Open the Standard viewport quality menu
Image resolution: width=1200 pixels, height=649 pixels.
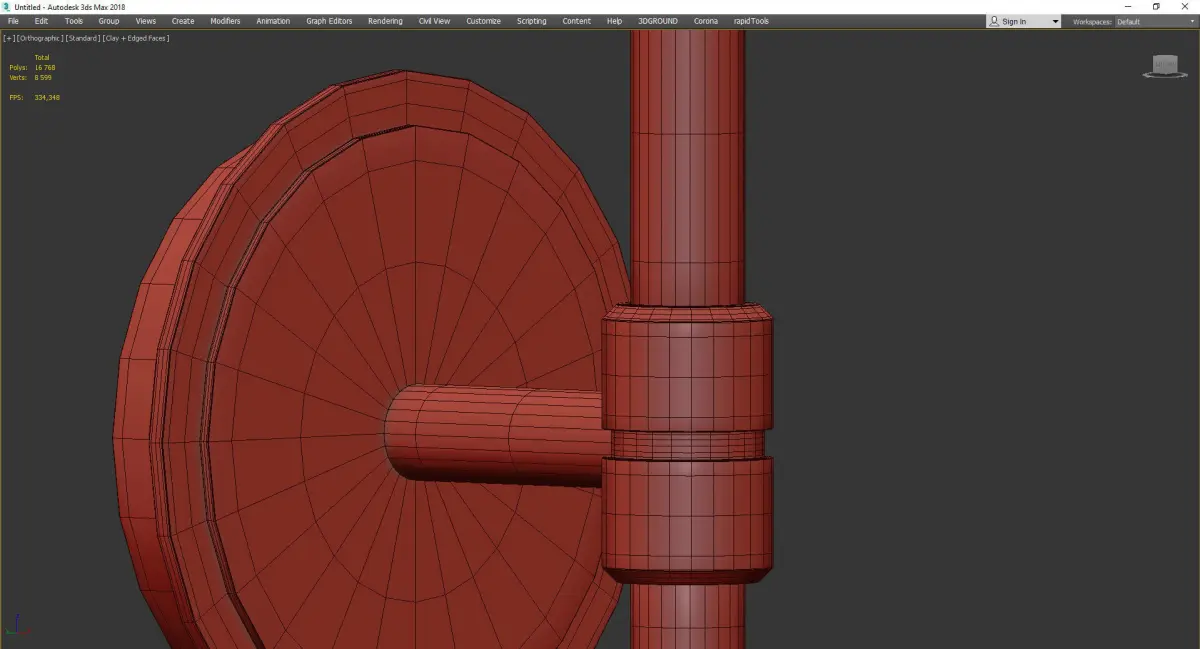(83, 38)
